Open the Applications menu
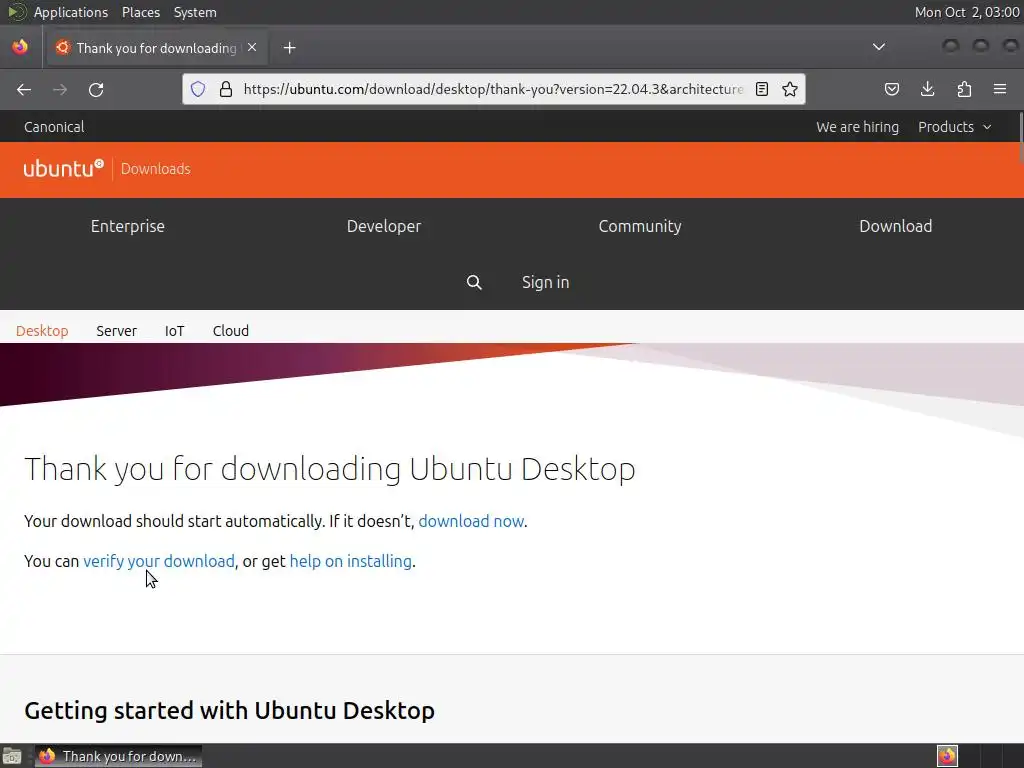Viewport: 1024px width, 768px height. [71, 12]
